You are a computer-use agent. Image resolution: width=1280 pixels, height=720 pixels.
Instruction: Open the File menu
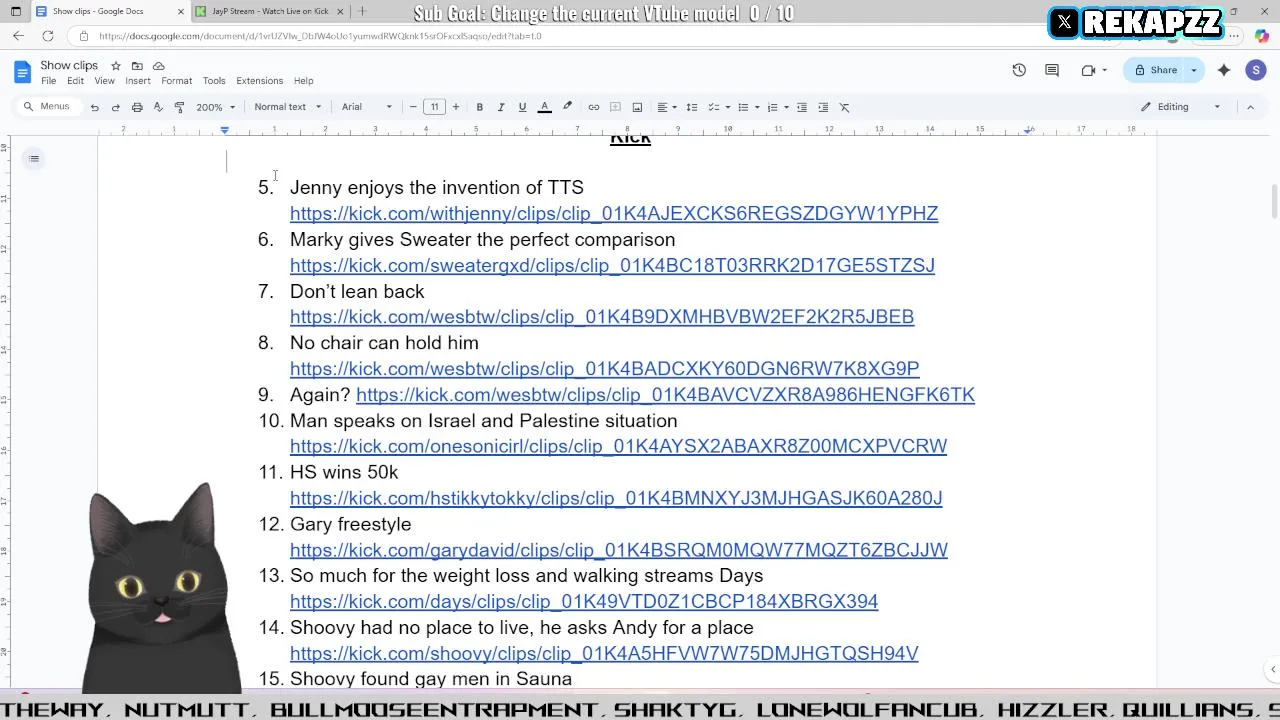[48, 81]
